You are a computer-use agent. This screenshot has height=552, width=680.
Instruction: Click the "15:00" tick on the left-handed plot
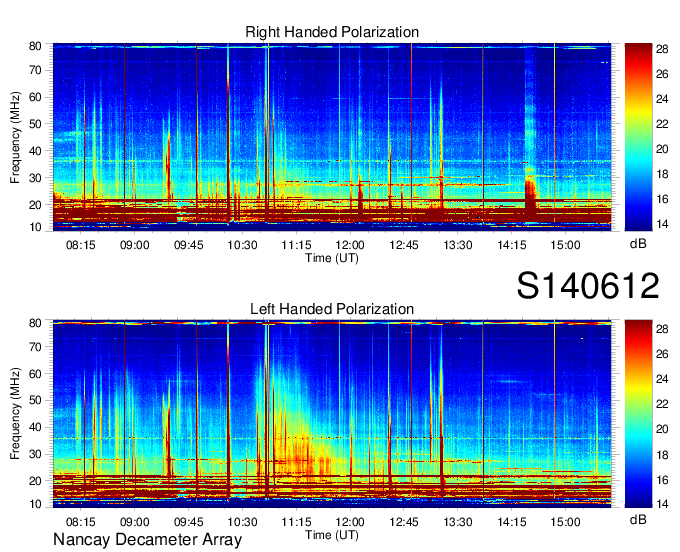tap(566, 522)
